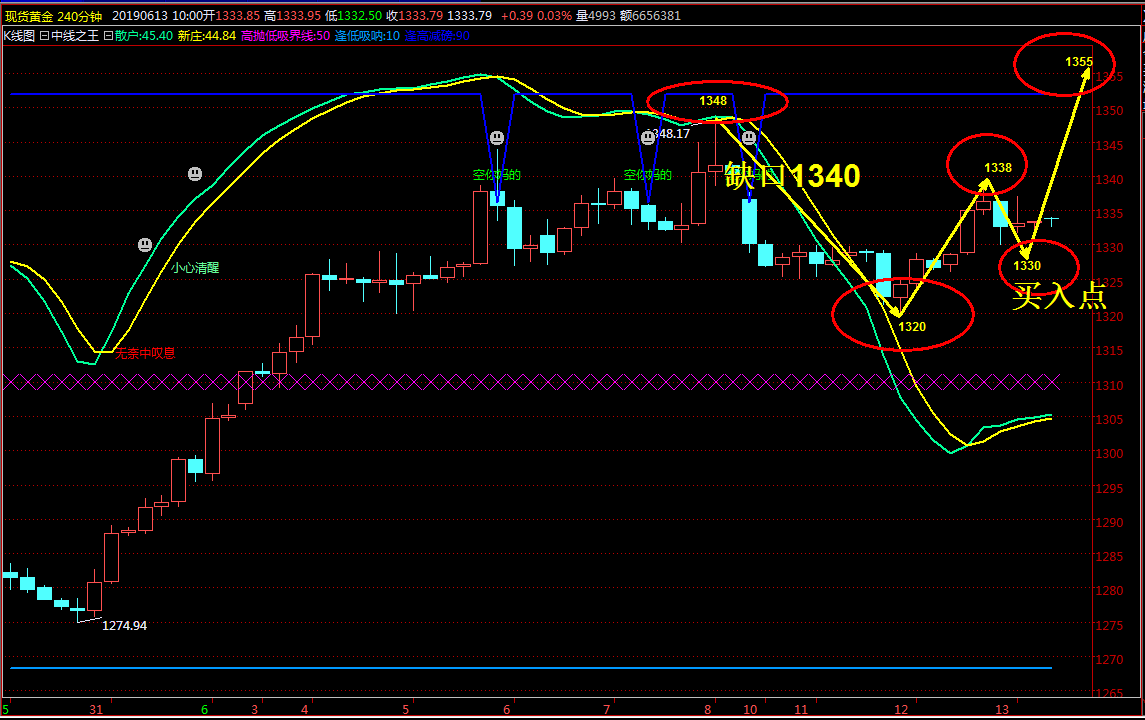Click the turnover 额6656381

[651, 15]
